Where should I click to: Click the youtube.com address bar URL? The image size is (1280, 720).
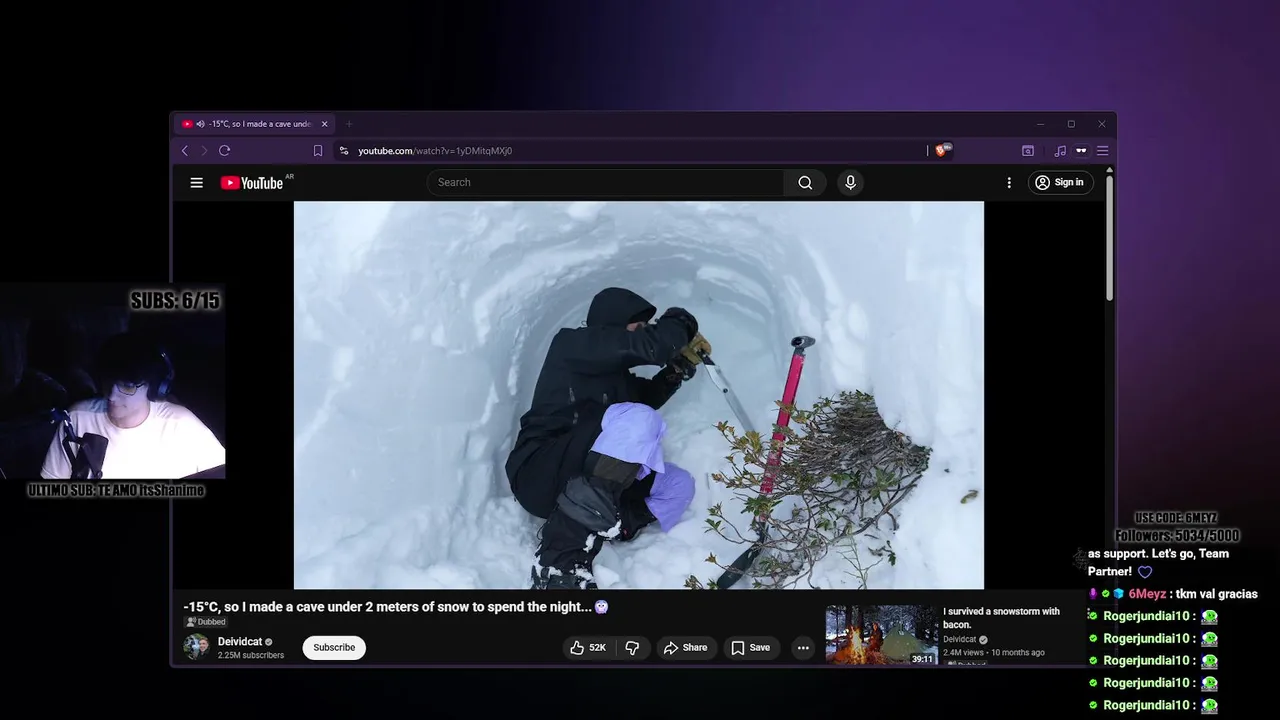435,151
